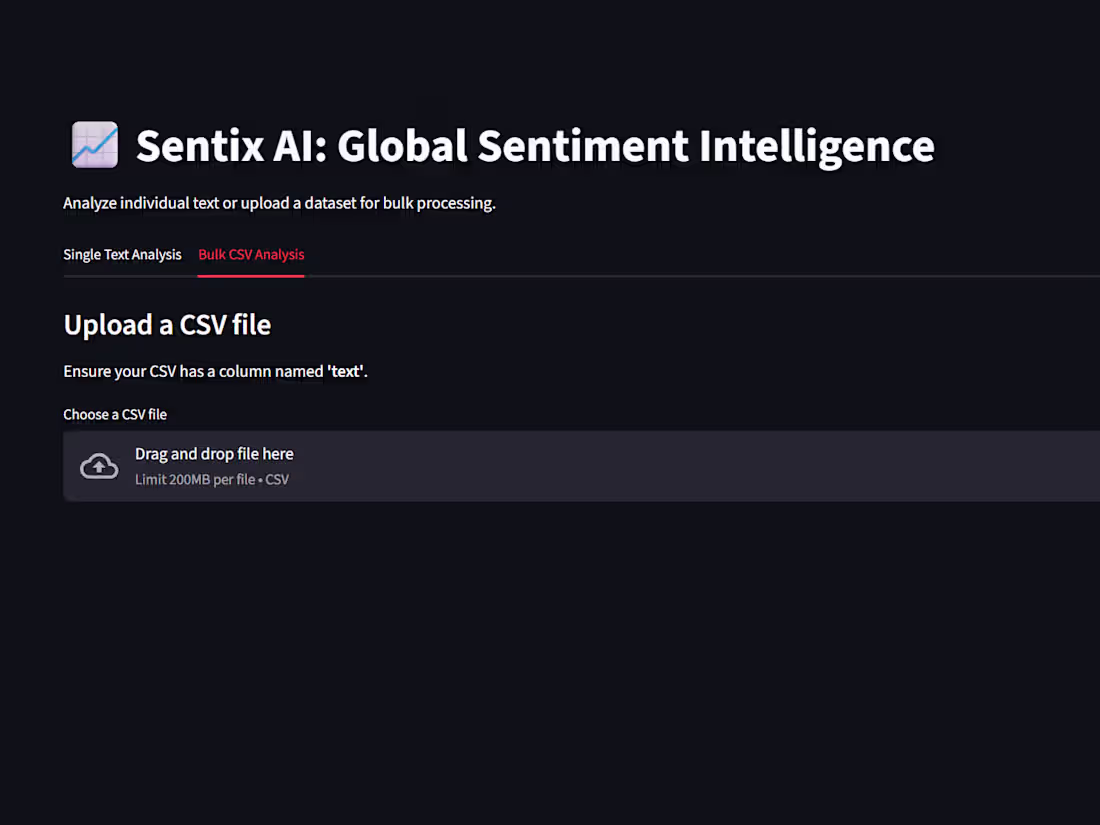Click the red underline below Bulk CSV Analysis
Screen dimensions: 1100x825
tap(251, 275)
